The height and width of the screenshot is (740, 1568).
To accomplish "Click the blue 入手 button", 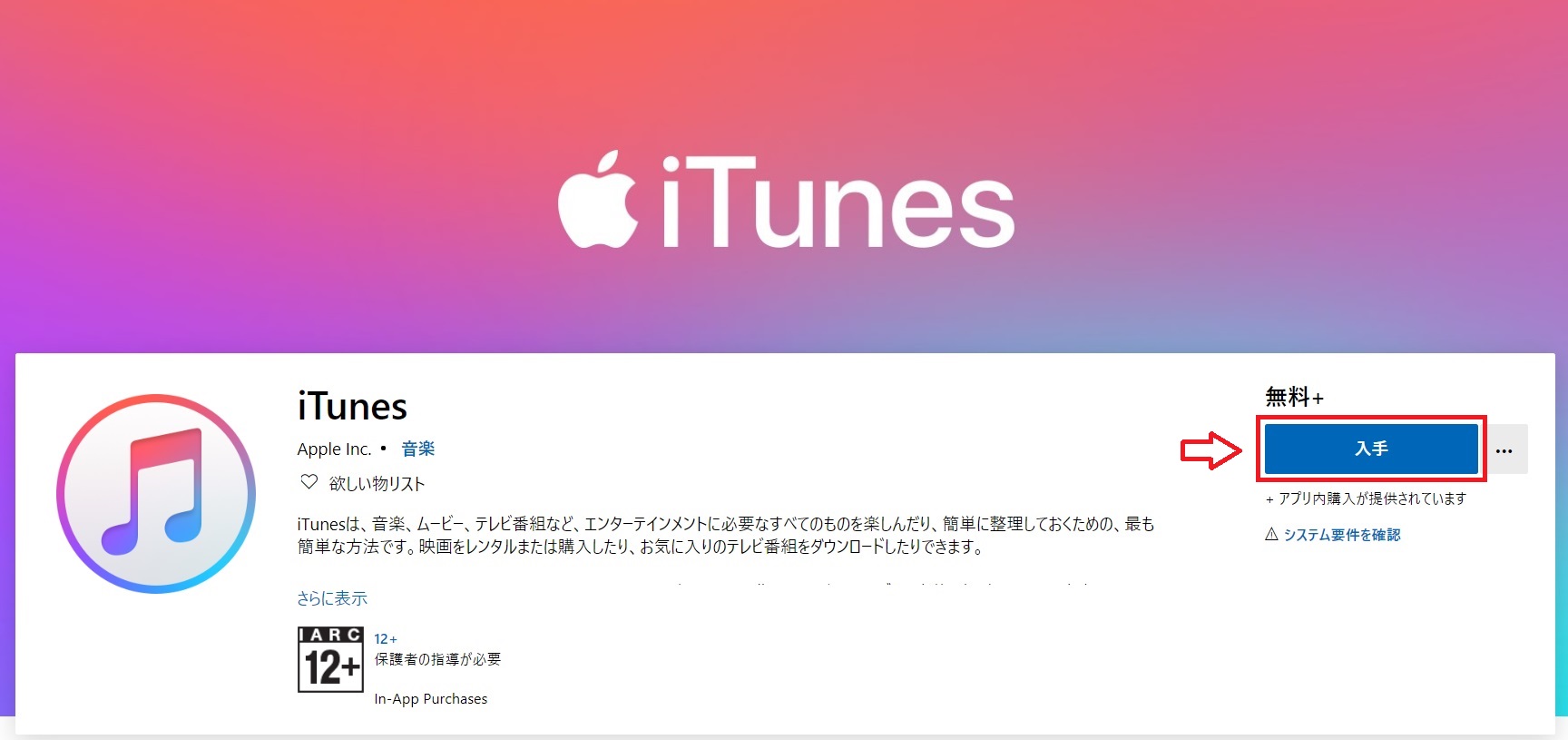I will (x=1371, y=449).
